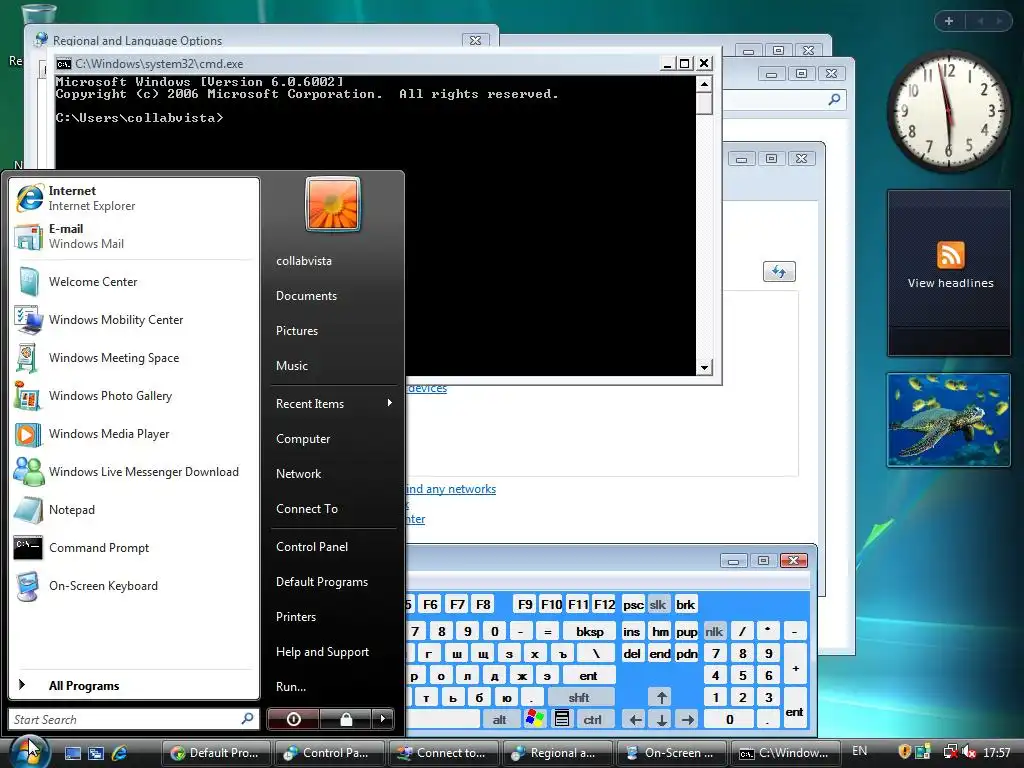Lock the computer with padlock button
The width and height of the screenshot is (1024, 768).
tap(345, 719)
